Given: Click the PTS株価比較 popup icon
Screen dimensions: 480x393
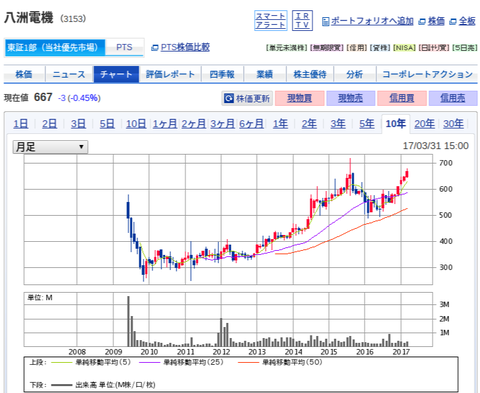Looking at the screenshot, I should tap(155, 48).
